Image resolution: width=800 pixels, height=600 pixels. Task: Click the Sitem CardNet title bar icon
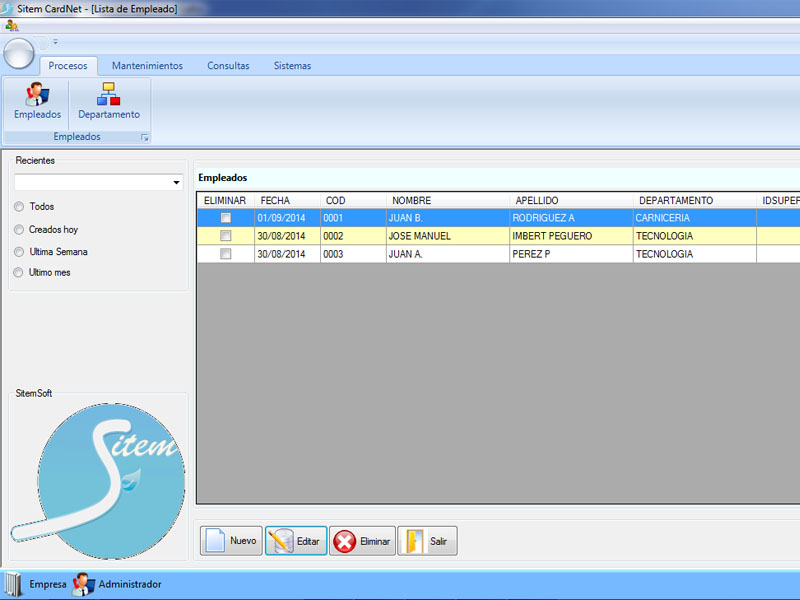pos(7,9)
